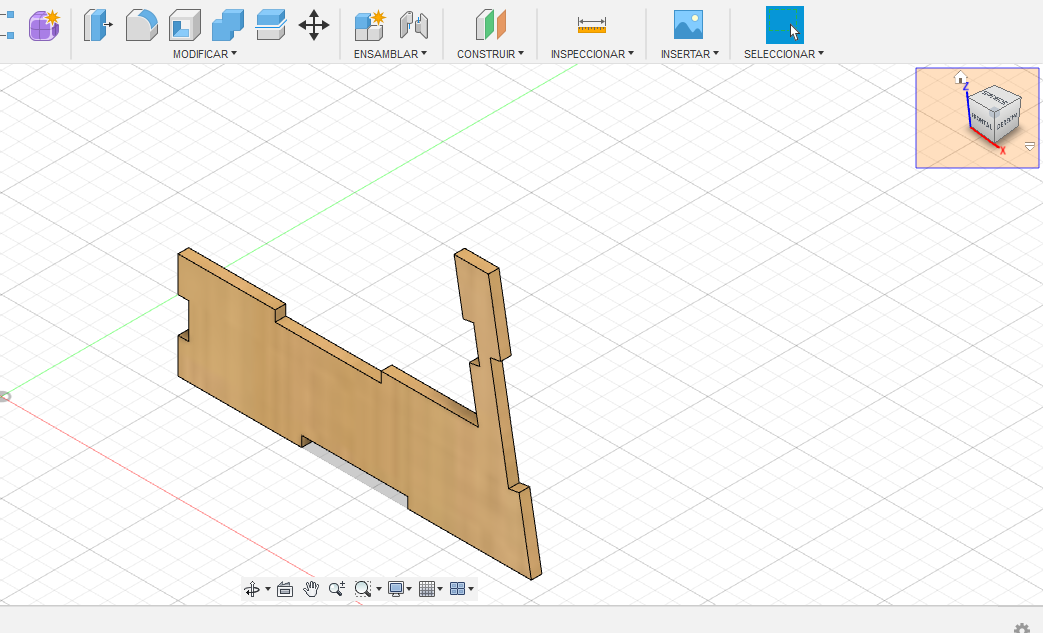Image resolution: width=1043 pixels, height=633 pixels.
Task: Expand the Zoom Window dropdown arrow
Action: pyautogui.click(x=379, y=589)
